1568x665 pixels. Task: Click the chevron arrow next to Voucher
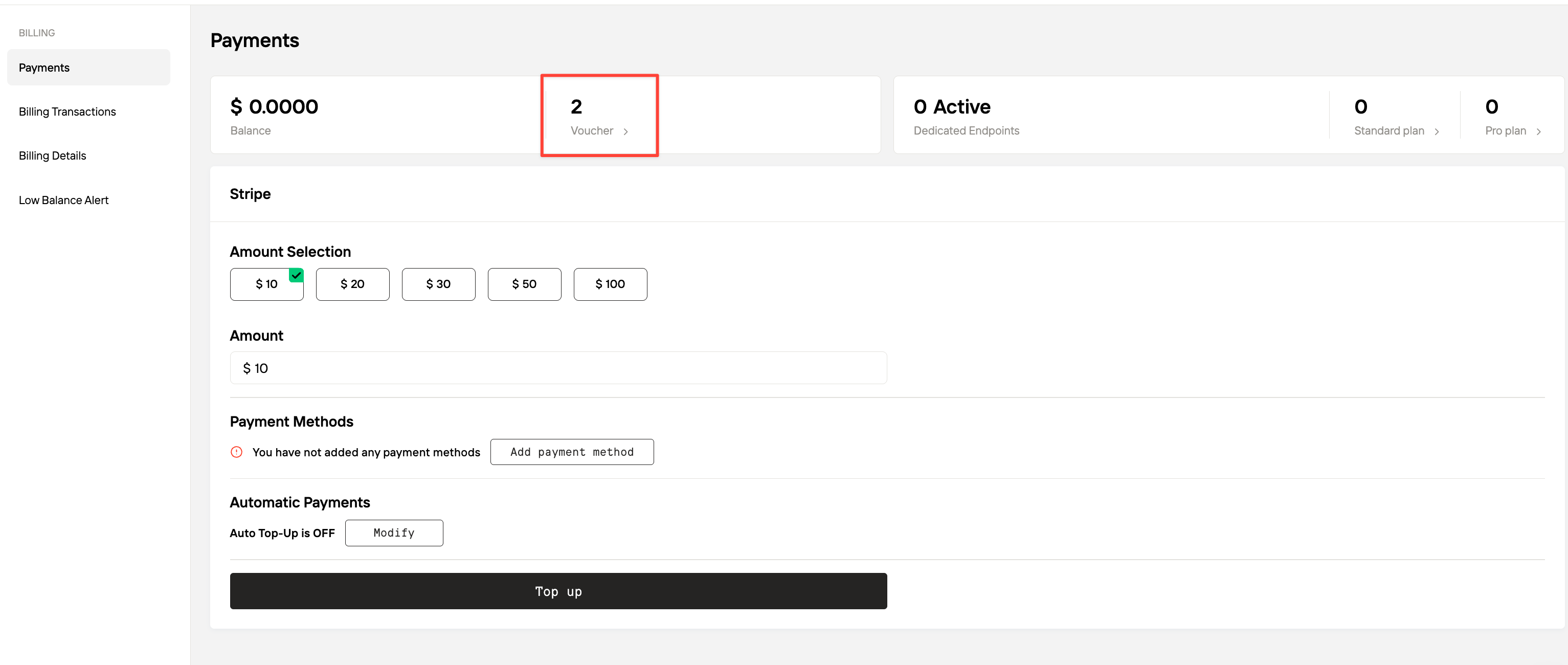click(625, 131)
